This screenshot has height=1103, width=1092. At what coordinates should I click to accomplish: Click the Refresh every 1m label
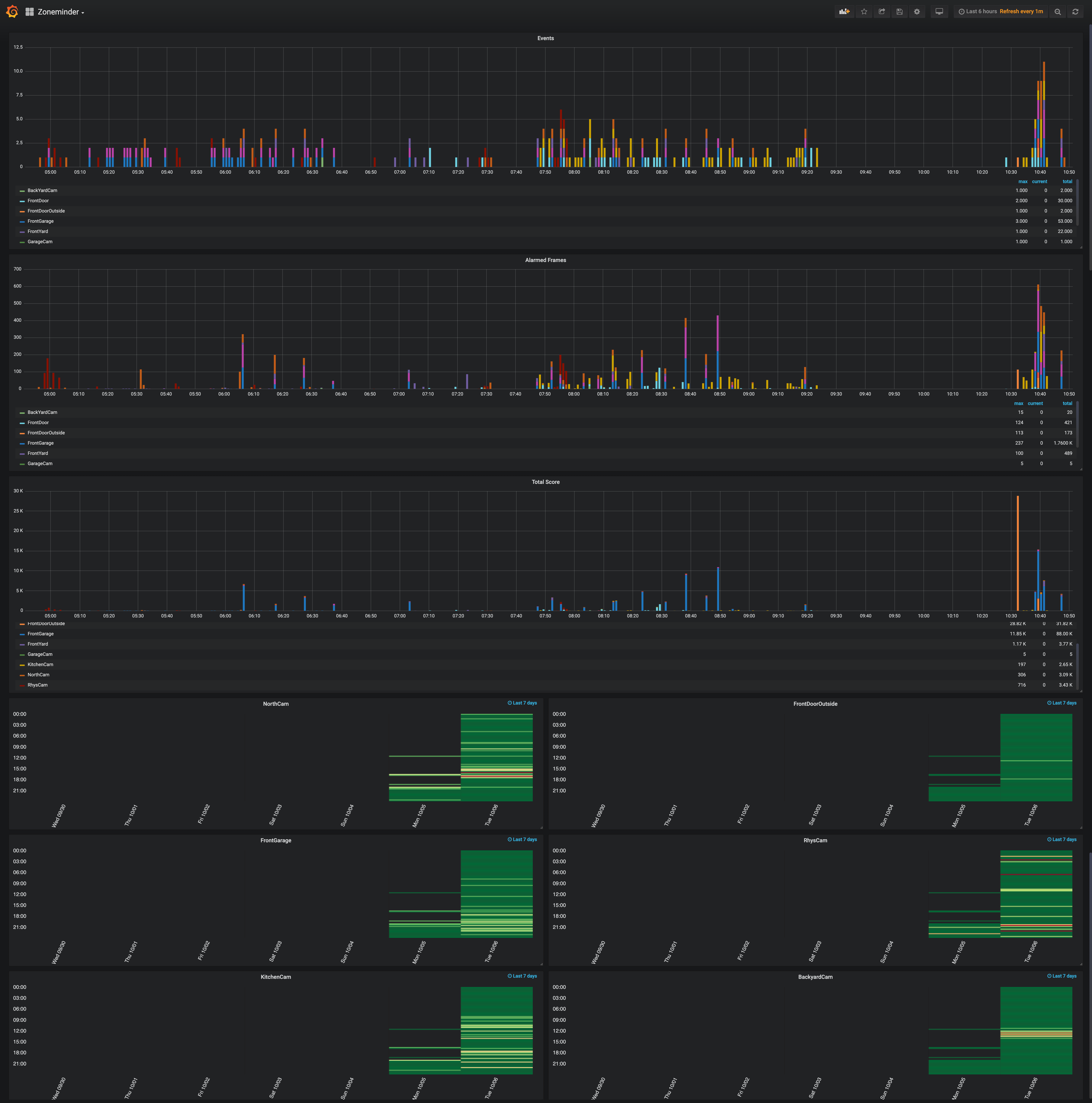pyautogui.click(x=1021, y=12)
